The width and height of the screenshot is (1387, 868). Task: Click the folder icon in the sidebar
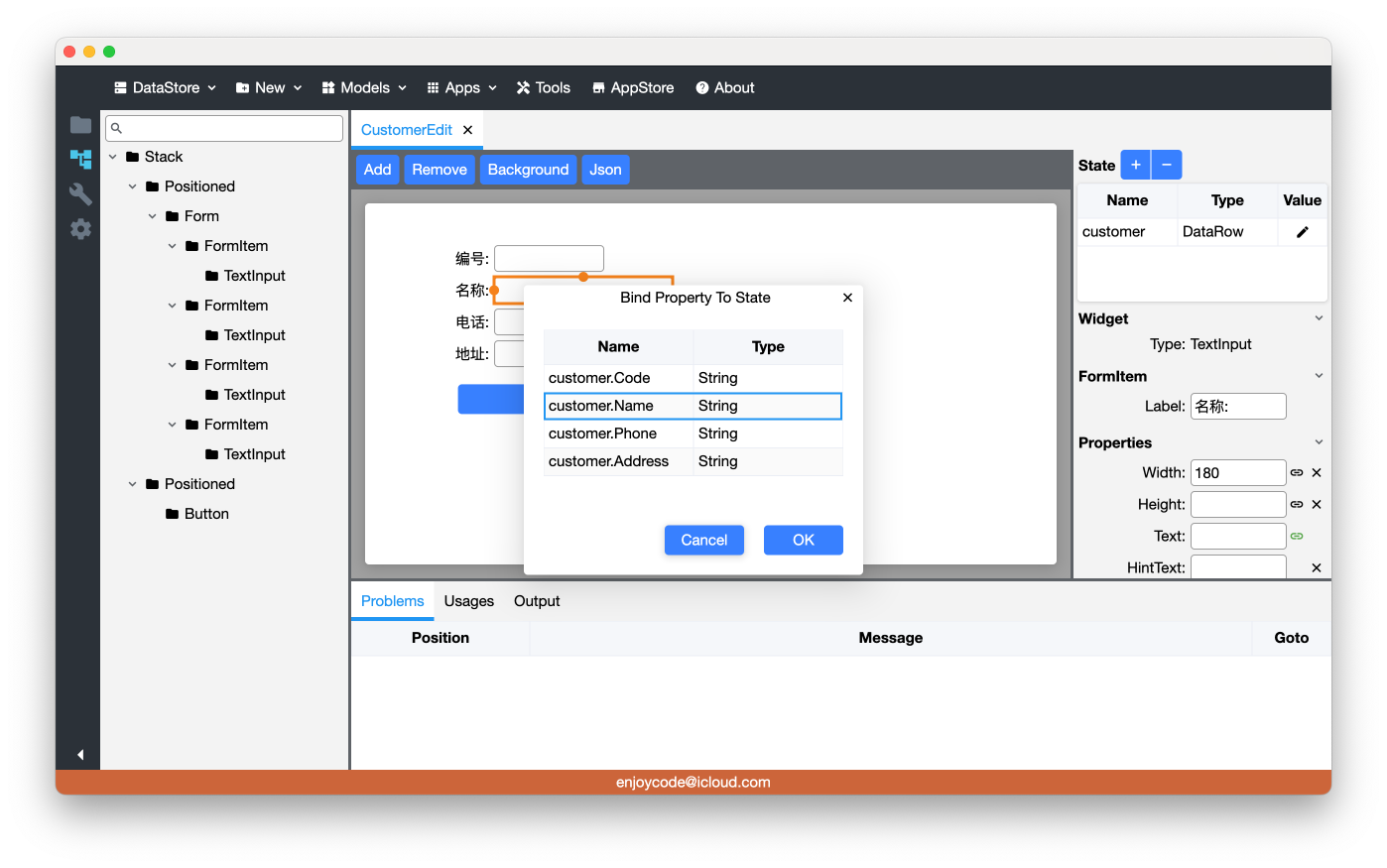tap(80, 125)
